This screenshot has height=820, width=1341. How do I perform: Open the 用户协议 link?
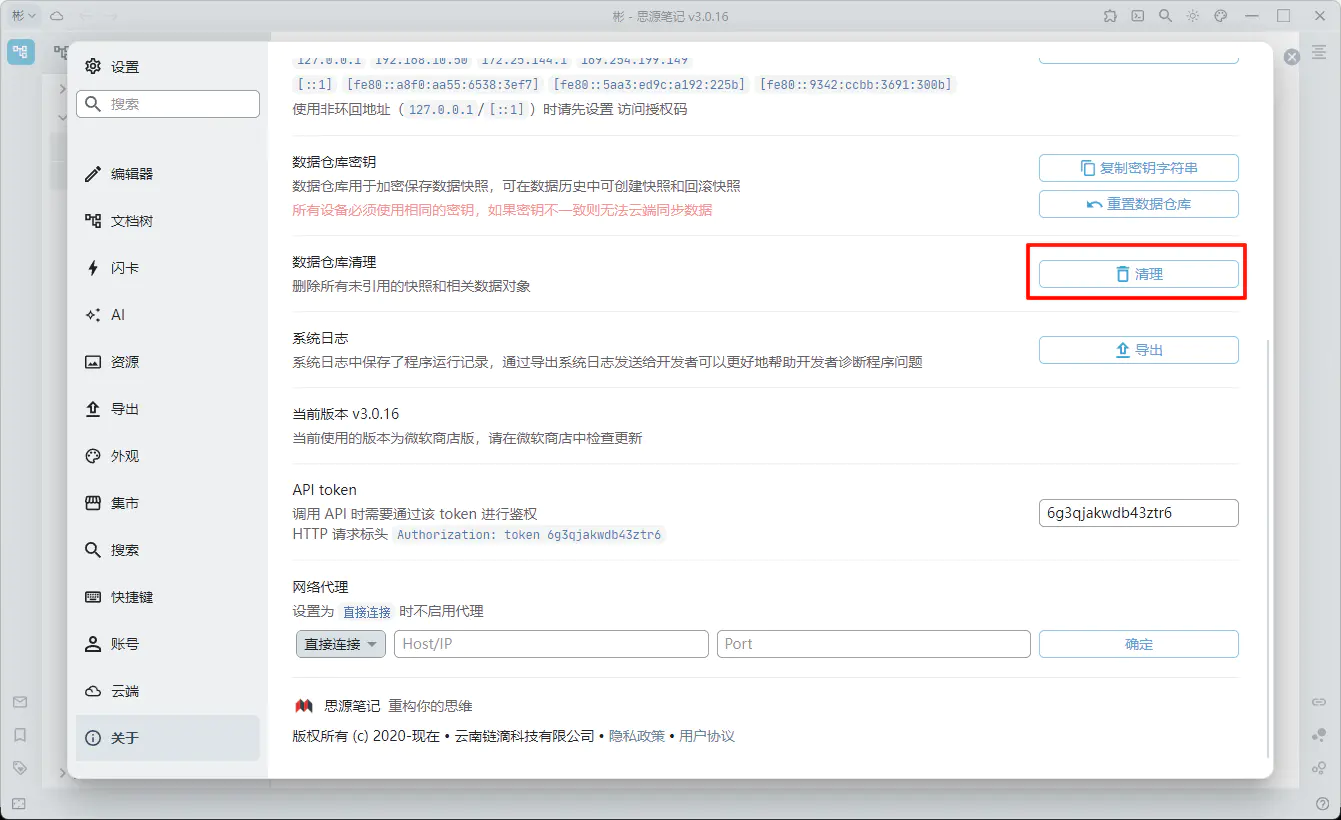(x=707, y=736)
